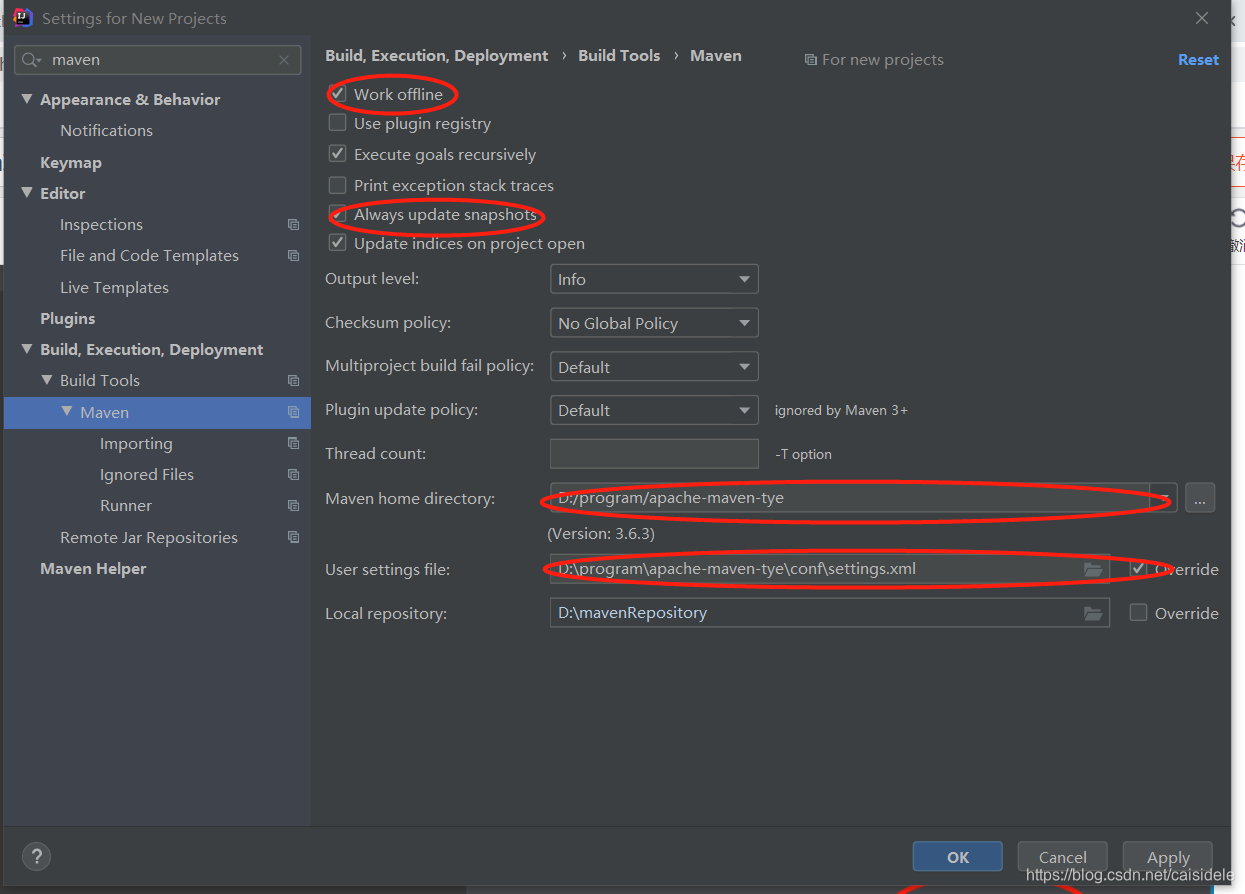Viewport: 1245px width, 894px height.
Task: Select Live Templates in the tree
Action: (x=114, y=288)
